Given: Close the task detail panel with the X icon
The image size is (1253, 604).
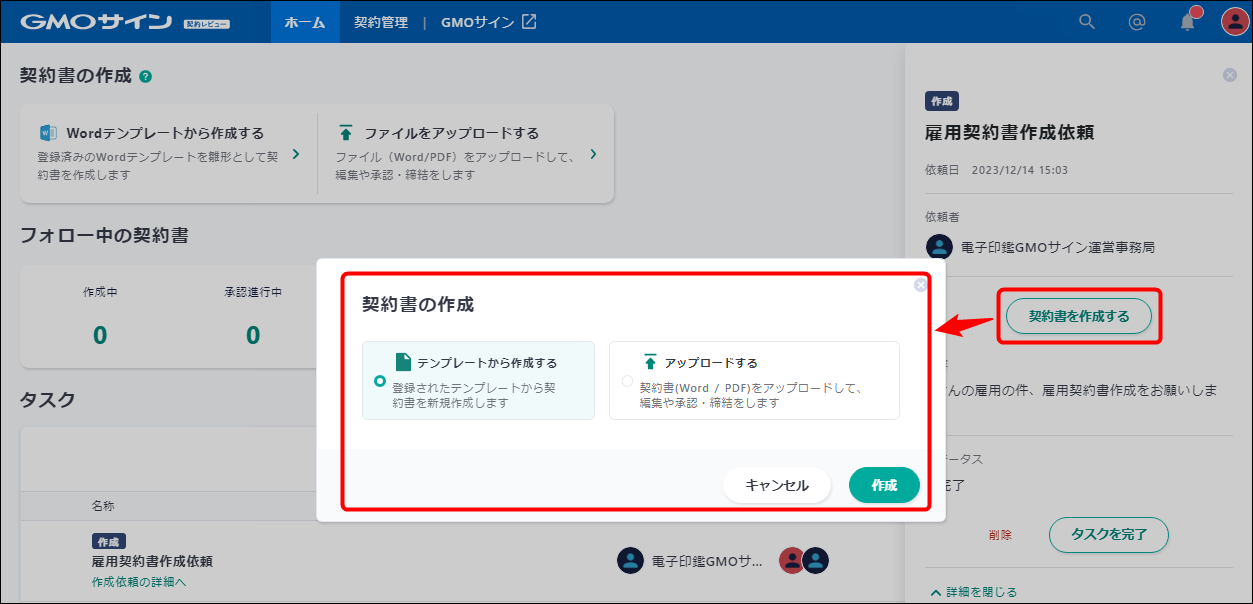Looking at the screenshot, I should click(x=1229, y=74).
